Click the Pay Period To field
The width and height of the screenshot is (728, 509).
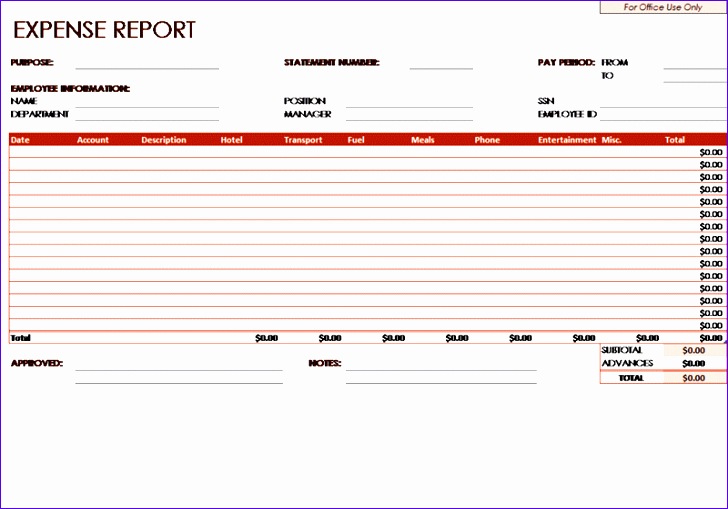click(x=695, y=76)
